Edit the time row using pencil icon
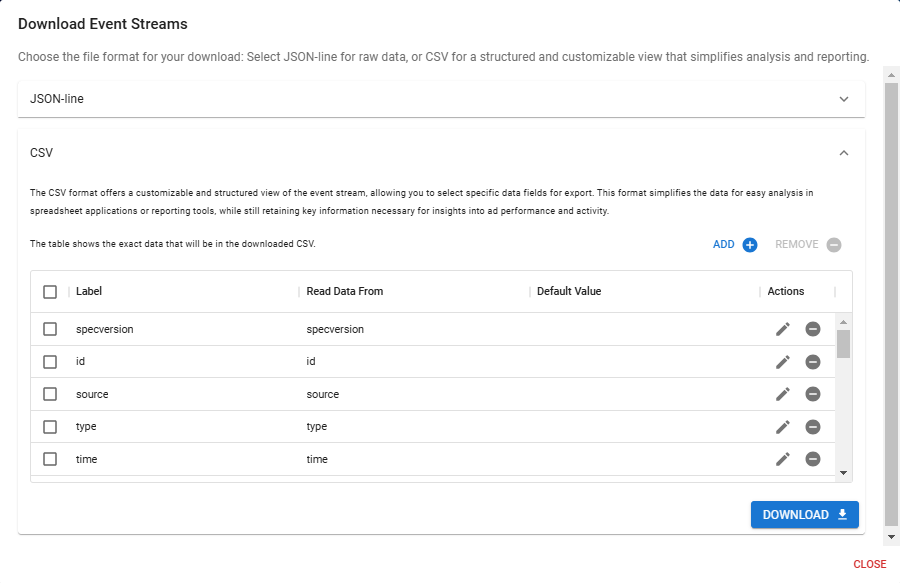This screenshot has width=900, height=583. (x=783, y=459)
